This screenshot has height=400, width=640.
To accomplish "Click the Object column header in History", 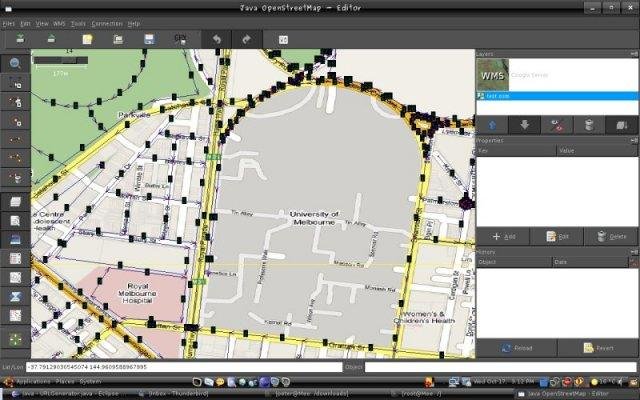I will 514,262.
